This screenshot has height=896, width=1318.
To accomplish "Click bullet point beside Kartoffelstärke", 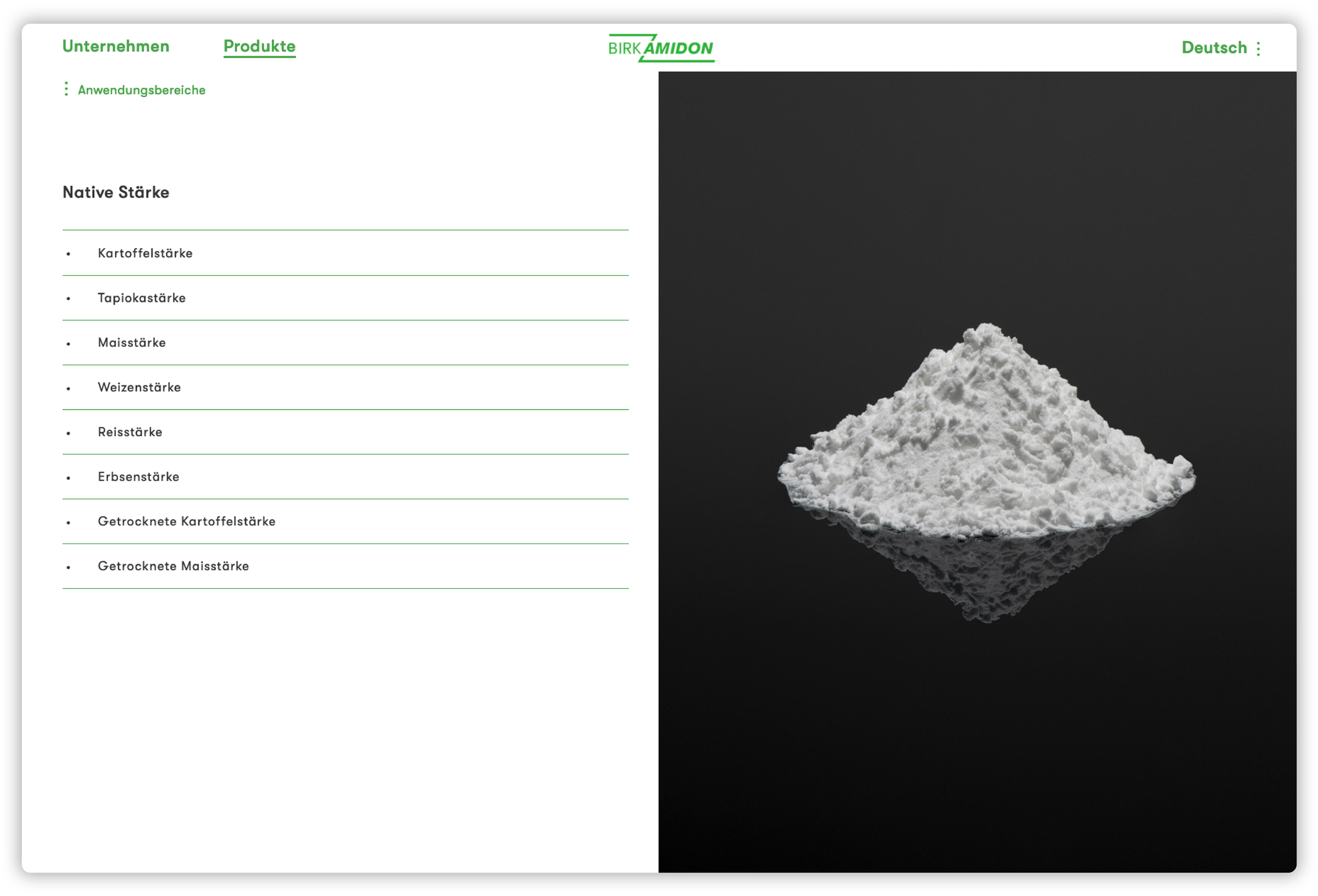I will [68, 254].
